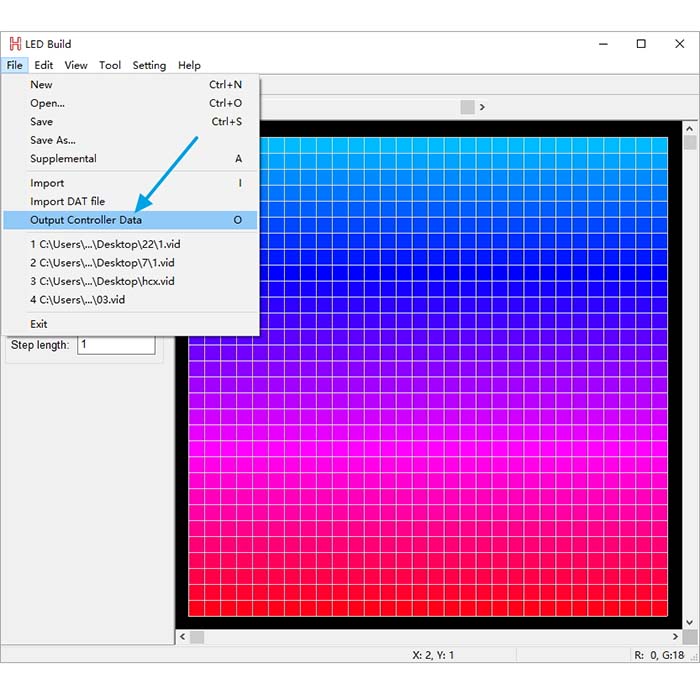Image resolution: width=700 pixels, height=700 pixels.
Task: Open the Edit menu
Action: (x=43, y=65)
